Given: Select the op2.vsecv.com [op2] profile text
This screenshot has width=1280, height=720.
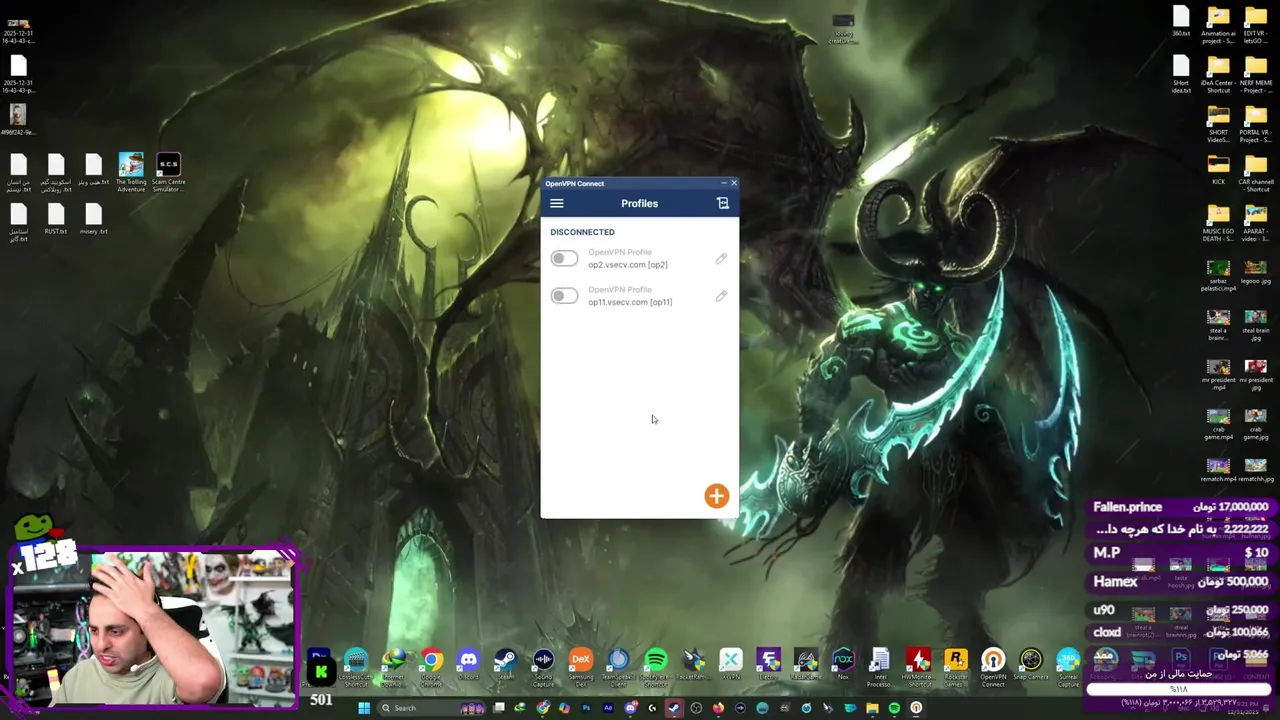Looking at the screenshot, I should [628, 265].
